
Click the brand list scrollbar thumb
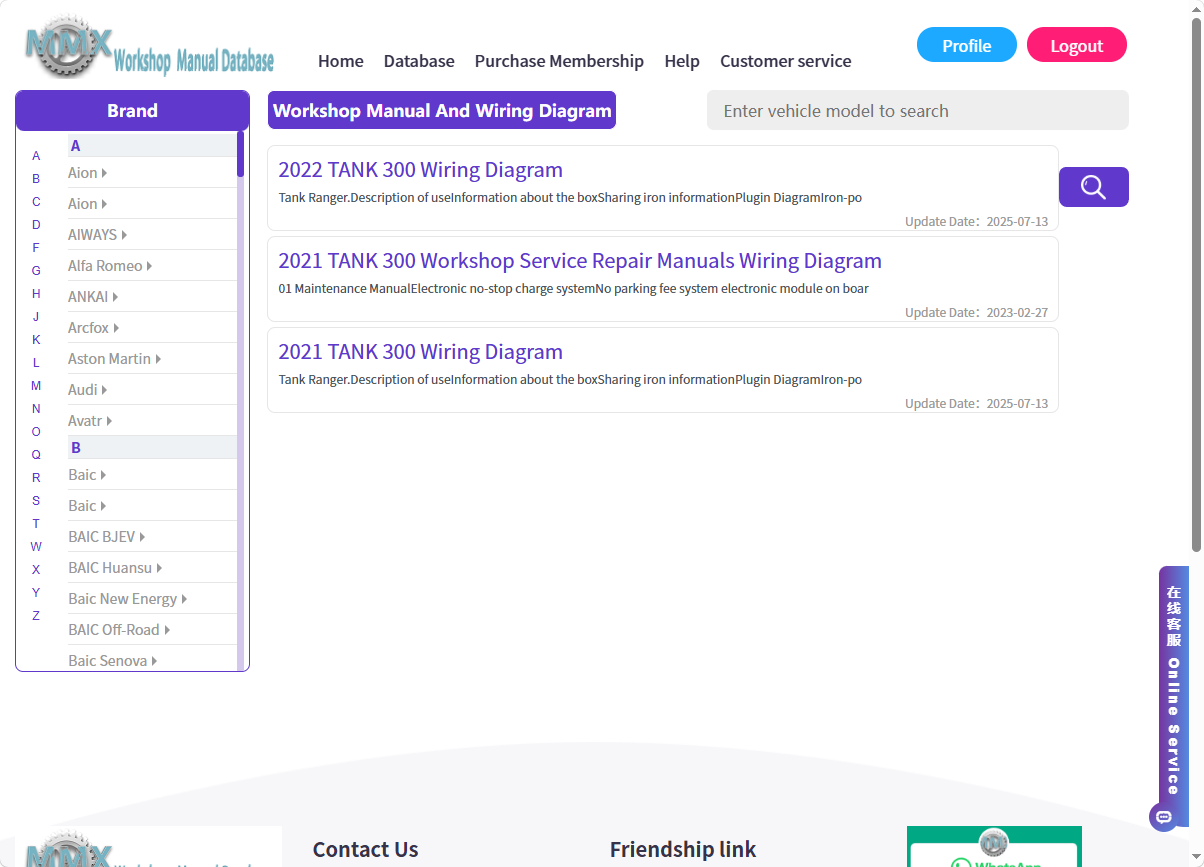(x=241, y=153)
